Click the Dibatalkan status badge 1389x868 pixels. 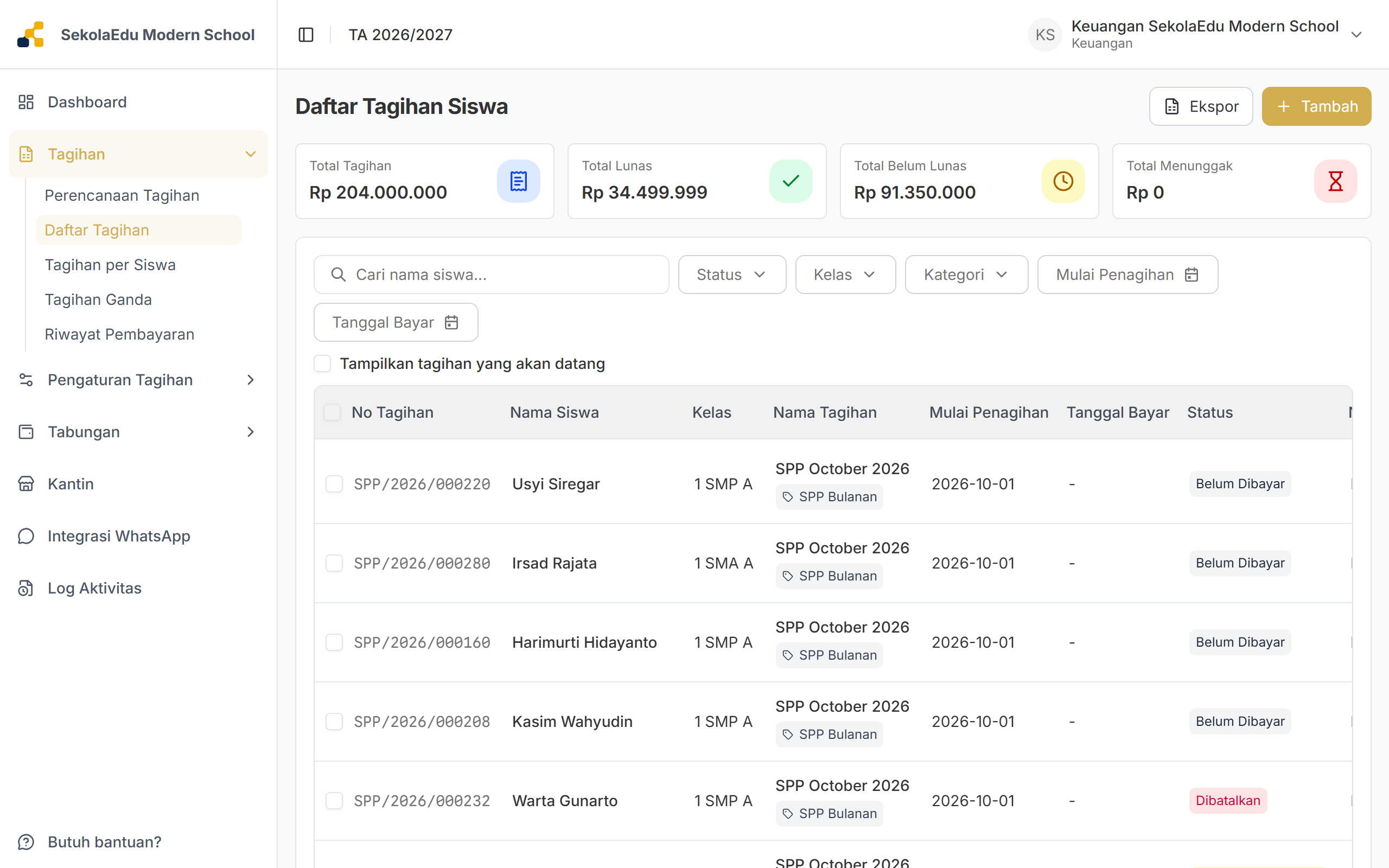click(x=1228, y=801)
